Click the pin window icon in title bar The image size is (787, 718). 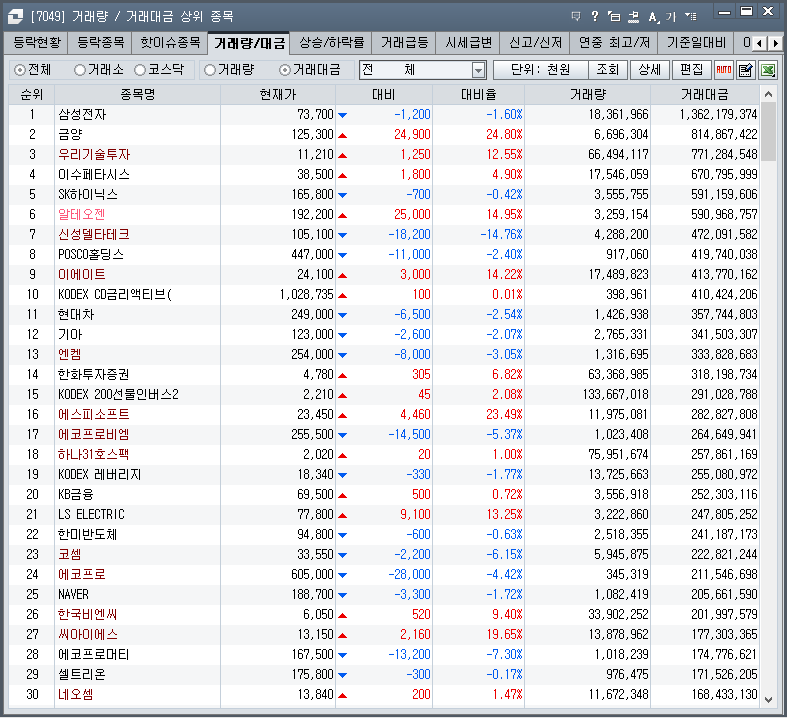[633, 17]
